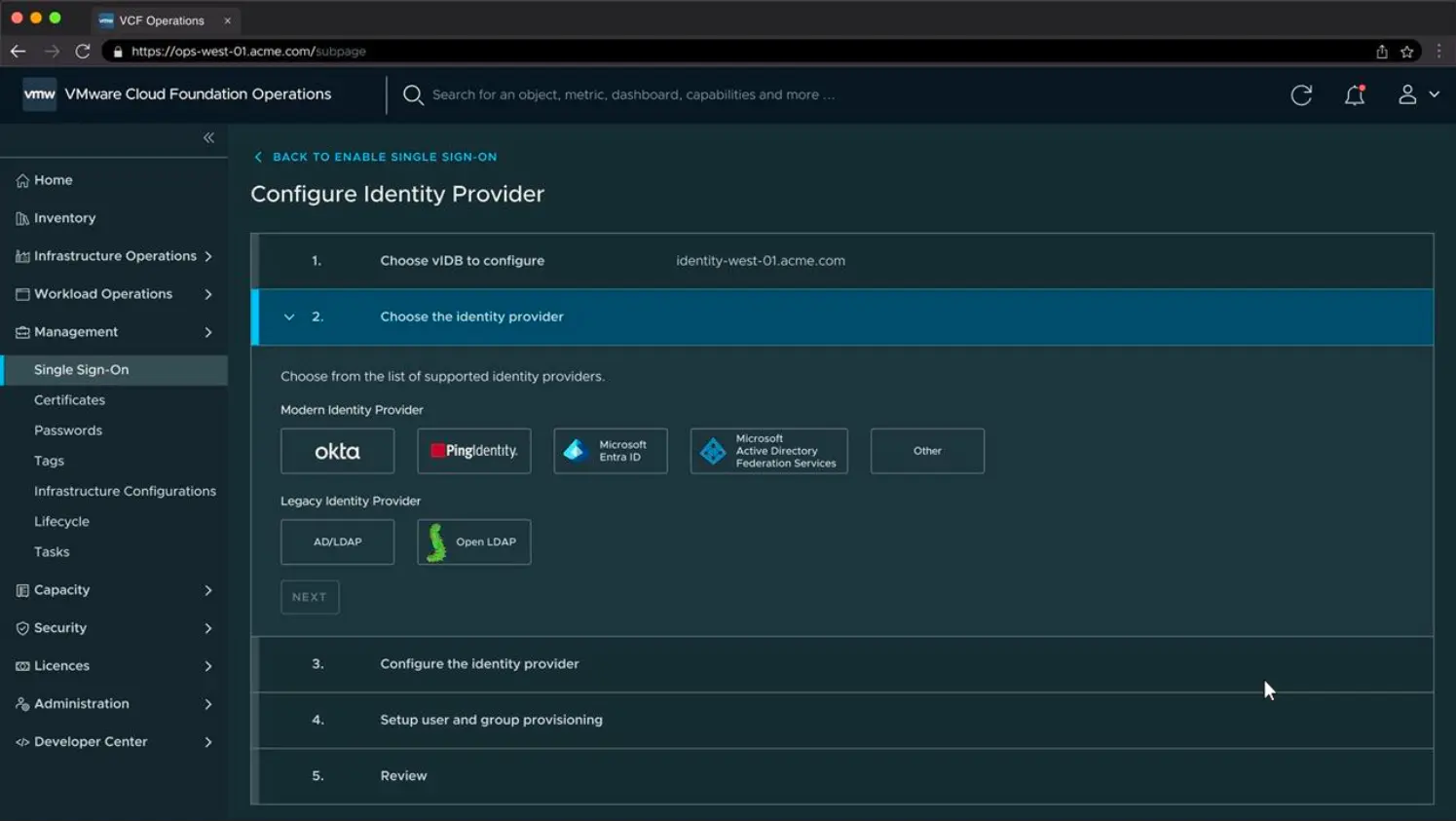Click the VMware vmw logo

pyautogui.click(x=39, y=94)
